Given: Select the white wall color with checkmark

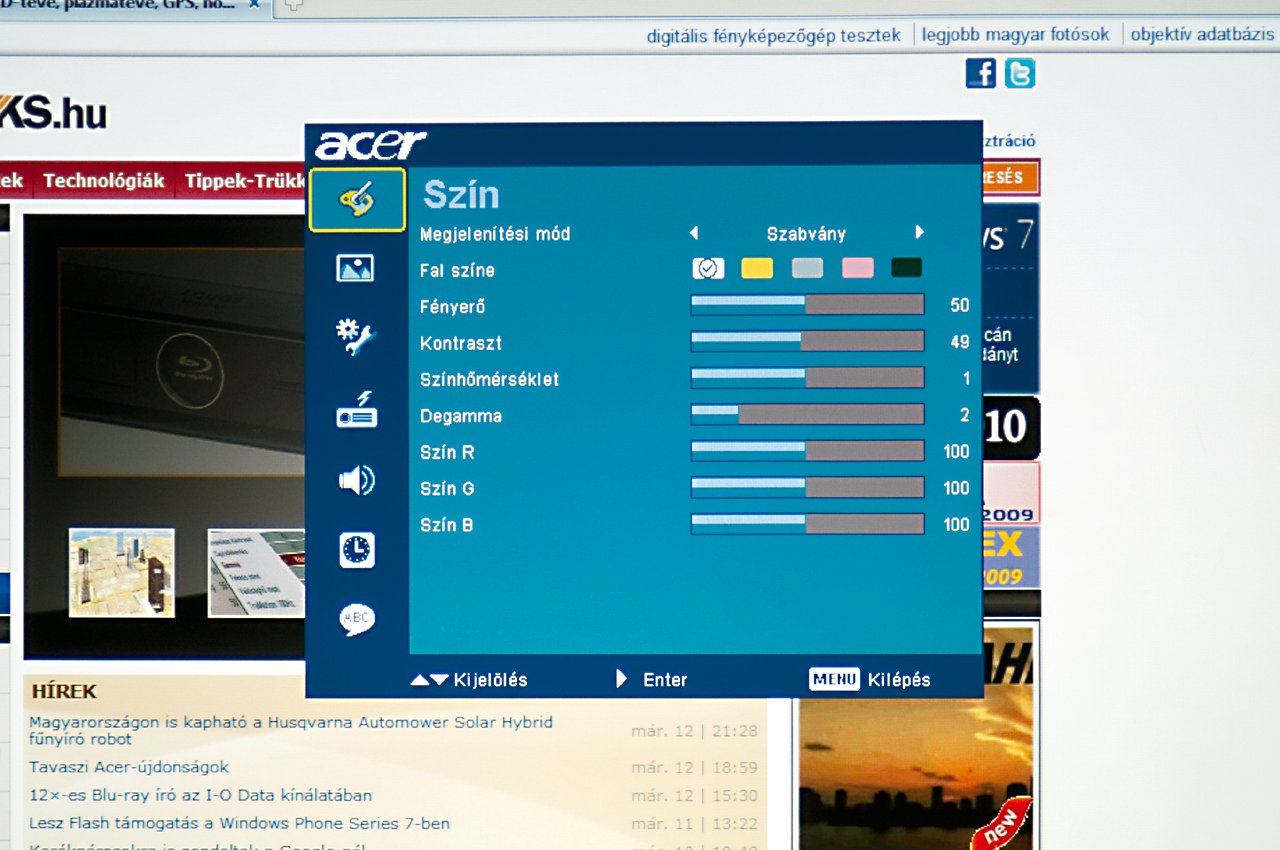Looking at the screenshot, I should click(x=708, y=268).
